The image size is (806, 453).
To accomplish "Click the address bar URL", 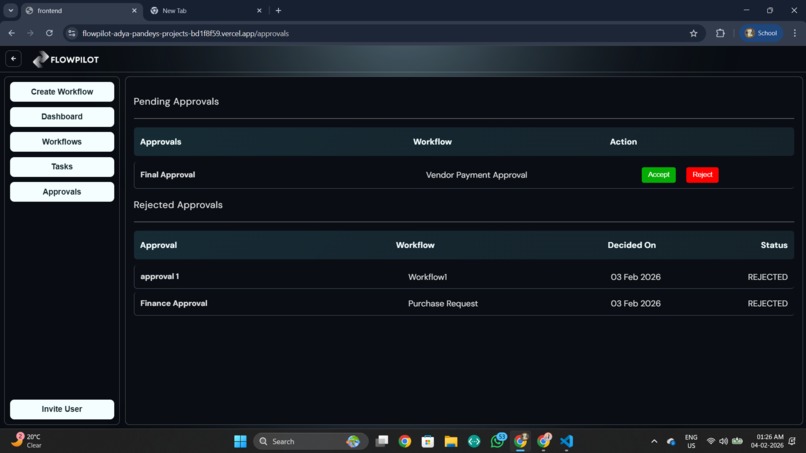I will [x=186, y=33].
